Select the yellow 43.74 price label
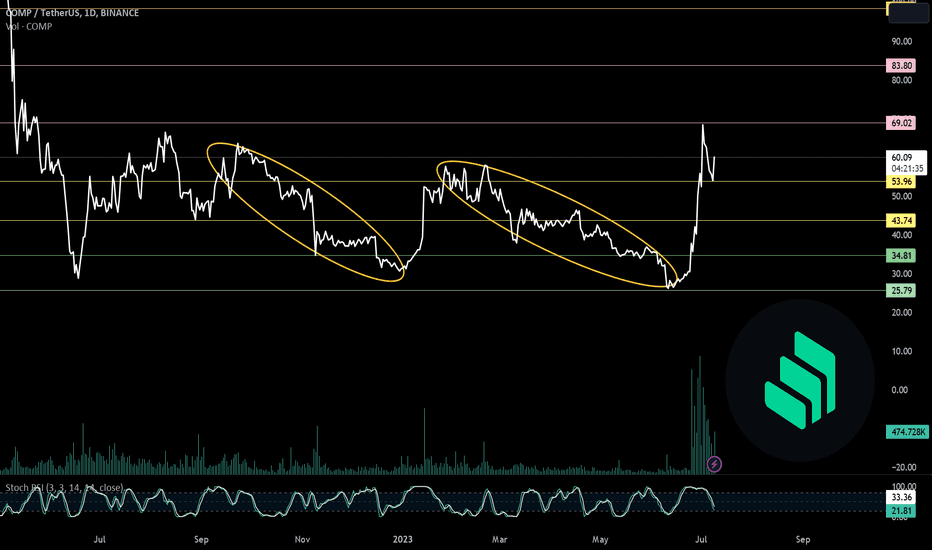This screenshot has height=550, width=932. click(901, 221)
